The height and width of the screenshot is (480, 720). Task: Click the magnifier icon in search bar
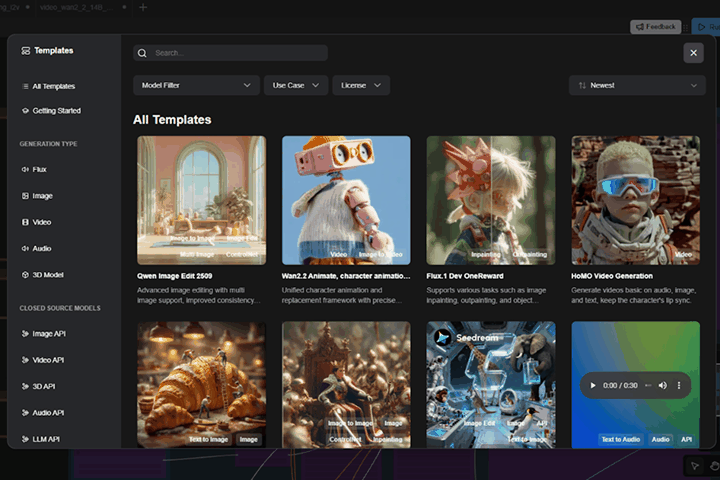[142, 53]
